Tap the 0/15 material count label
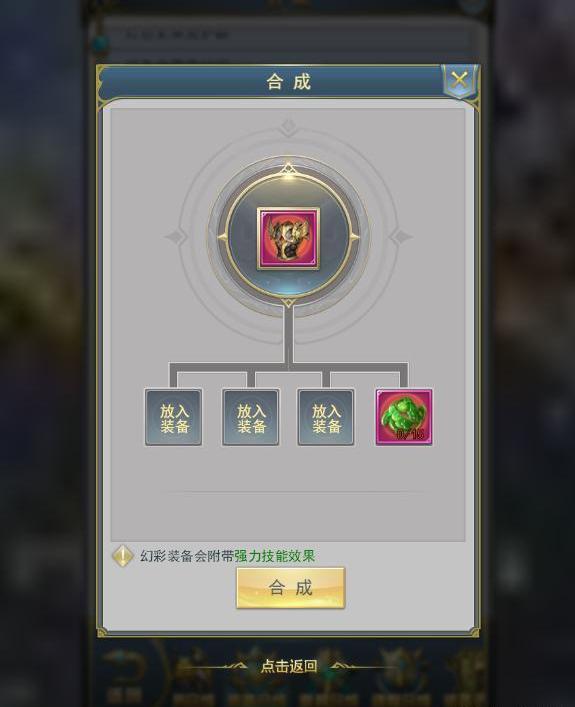 (x=410, y=434)
